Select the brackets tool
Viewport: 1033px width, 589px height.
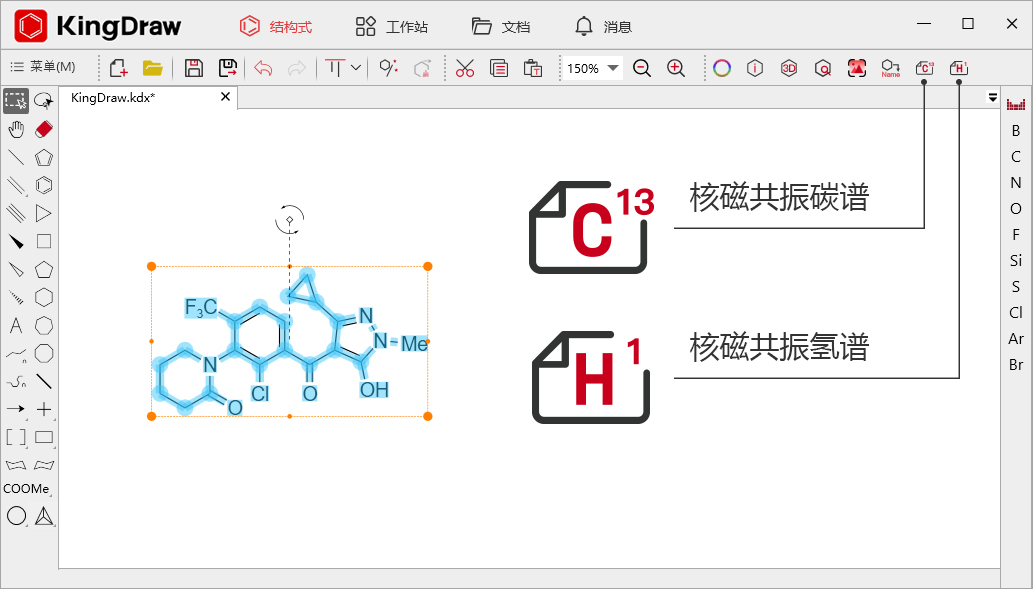tap(16, 437)
